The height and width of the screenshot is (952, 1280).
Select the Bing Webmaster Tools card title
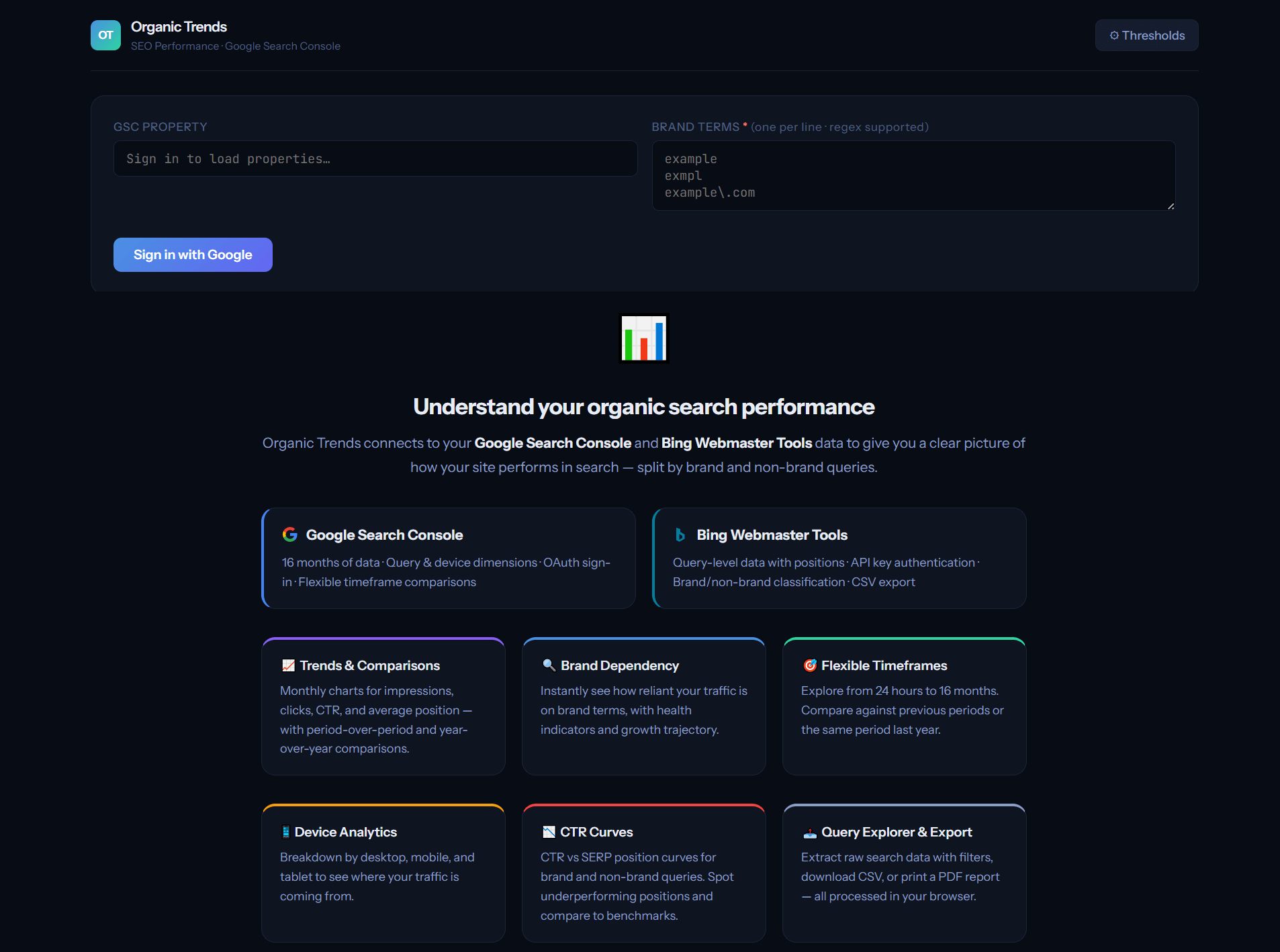[772, 535]
